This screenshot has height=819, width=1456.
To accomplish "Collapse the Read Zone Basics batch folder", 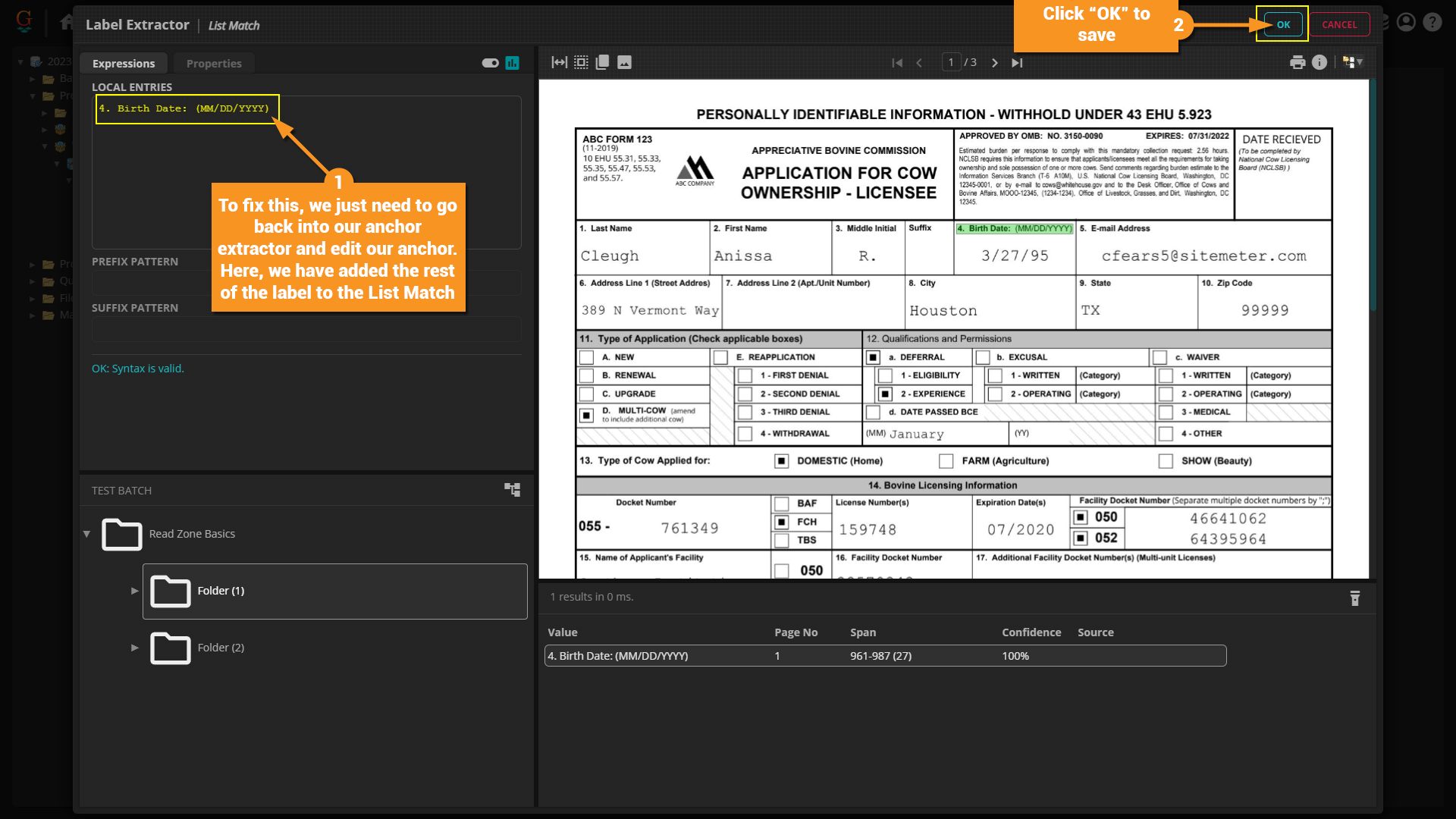I will [86, 534].
